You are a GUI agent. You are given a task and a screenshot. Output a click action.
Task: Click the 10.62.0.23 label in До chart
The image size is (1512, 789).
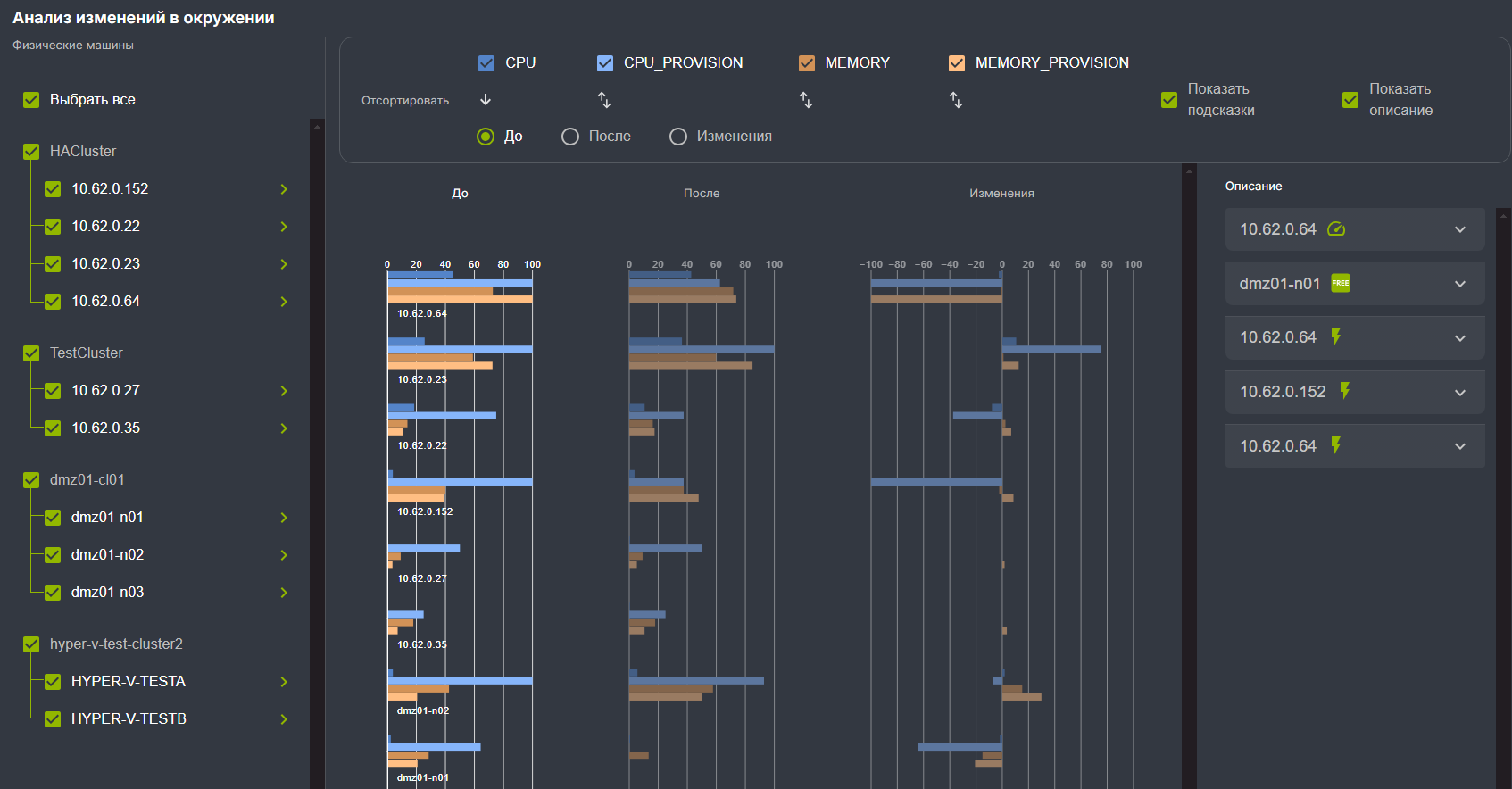tap(422, 379)
